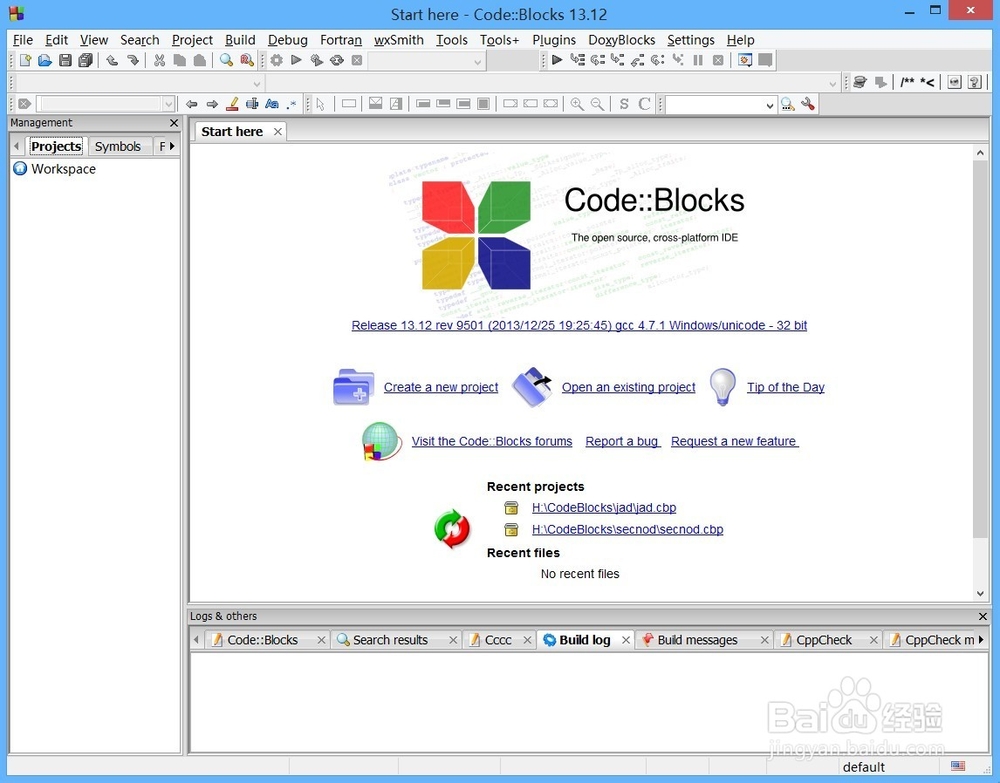Toggle match case Aa icon
The height and width of the screenshot is (783, 1000).
coord(272,104)
